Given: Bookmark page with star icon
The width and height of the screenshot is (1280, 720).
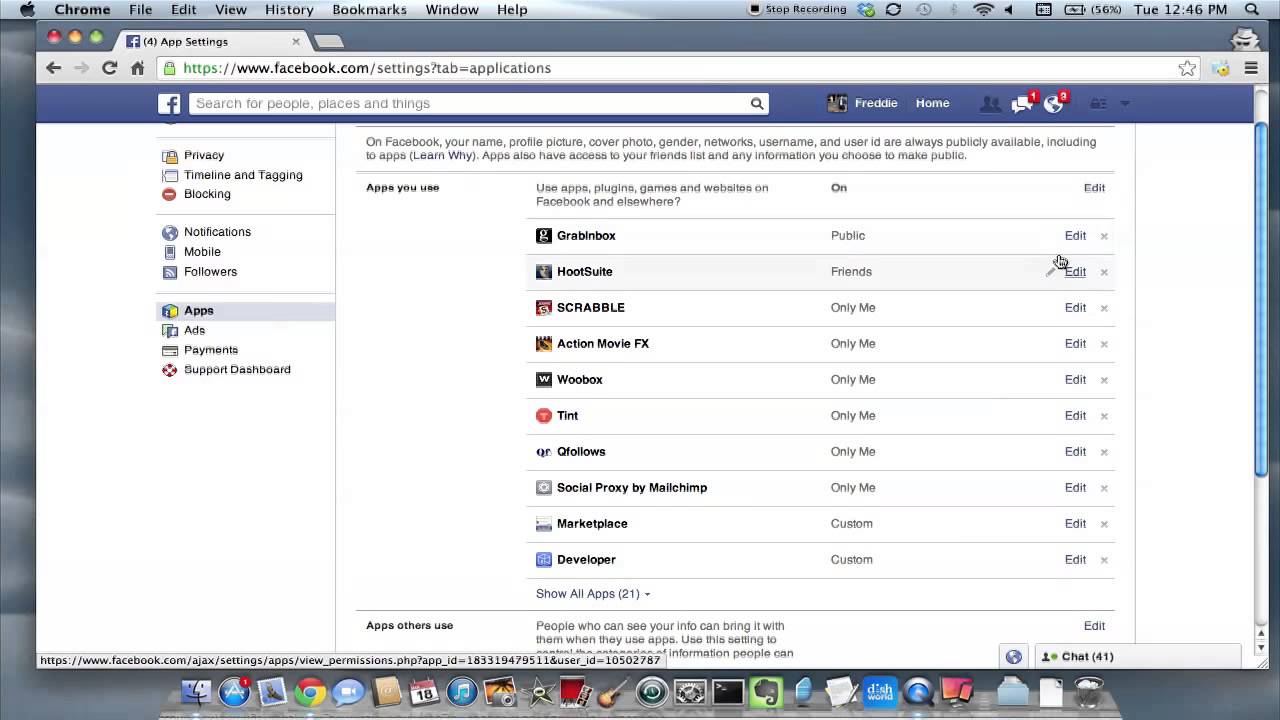Looking at the screenshot, I should click(x=1187, y=68).
